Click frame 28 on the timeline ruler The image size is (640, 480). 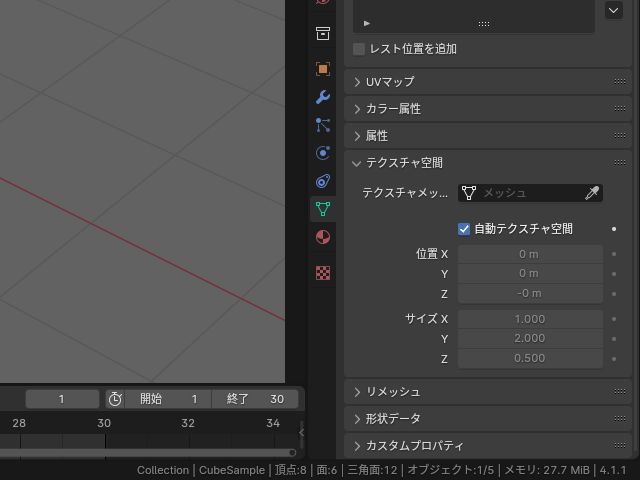pos(19,423)
